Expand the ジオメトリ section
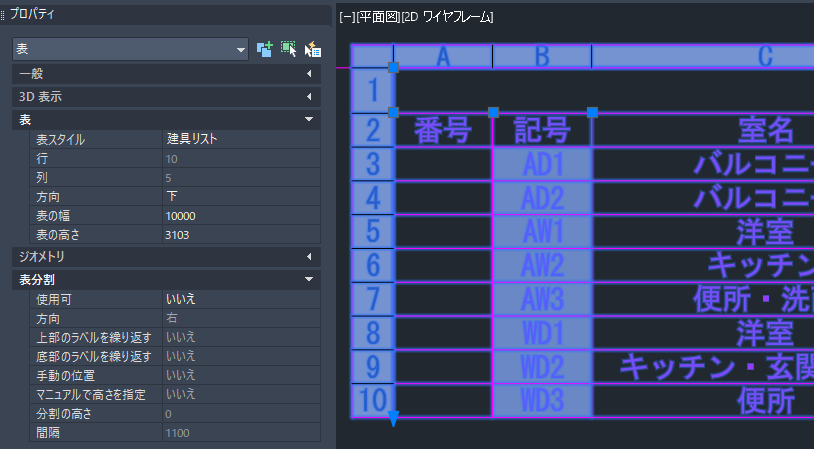This screenshot has width=814, height=449. (x=165, y=257)
